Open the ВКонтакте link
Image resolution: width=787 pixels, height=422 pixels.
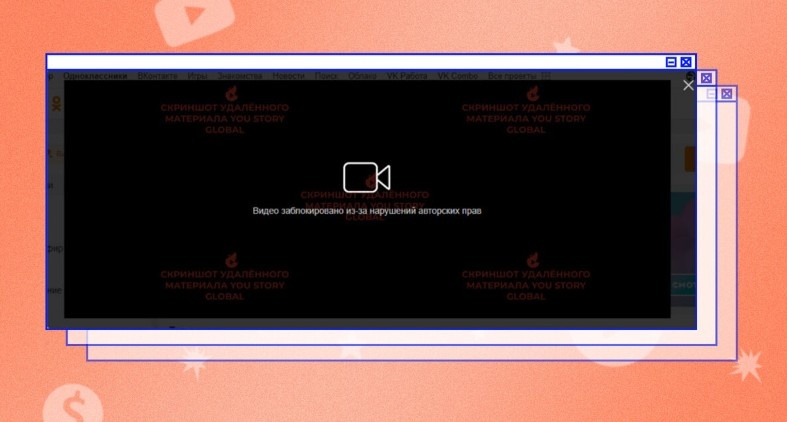point(158,76)
